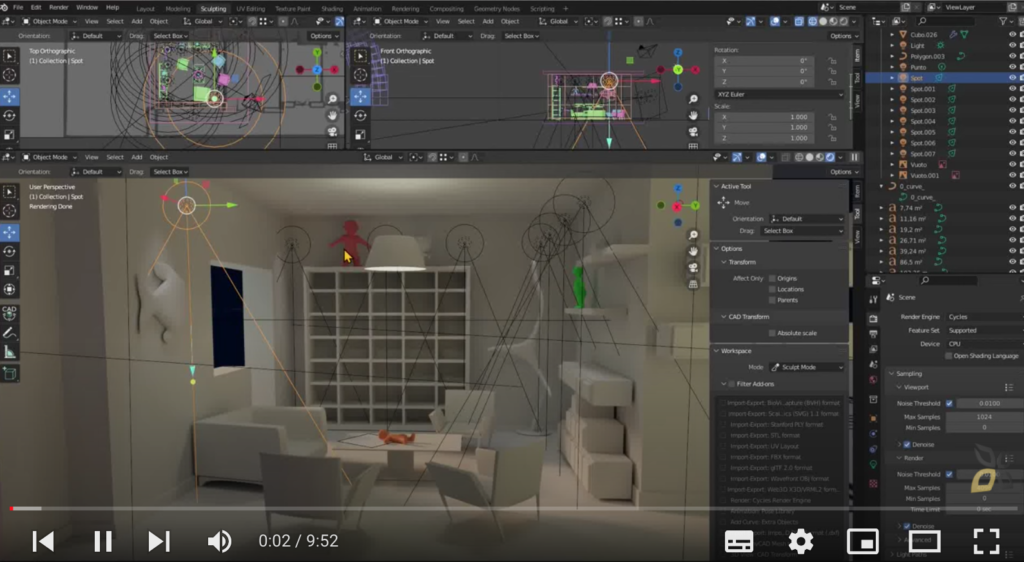The height and width of the screenshot is (562, 1024).
Task: Toggle subtitles/captions on the video player
Action: (x=739, y=541)
